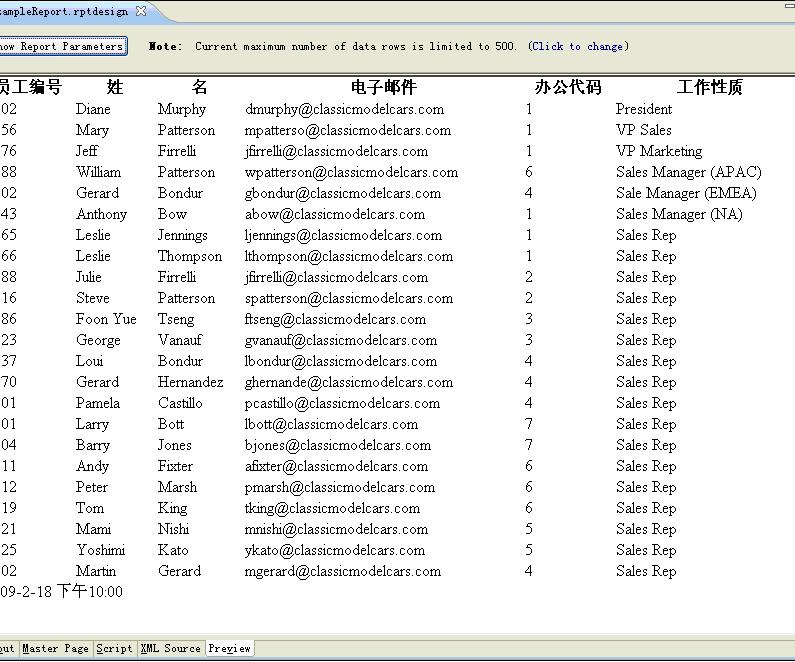Screen dimensions: 795x662
Task: Click email ljennings@classicmodelcars.com
Action: click(x=343, y=235)
